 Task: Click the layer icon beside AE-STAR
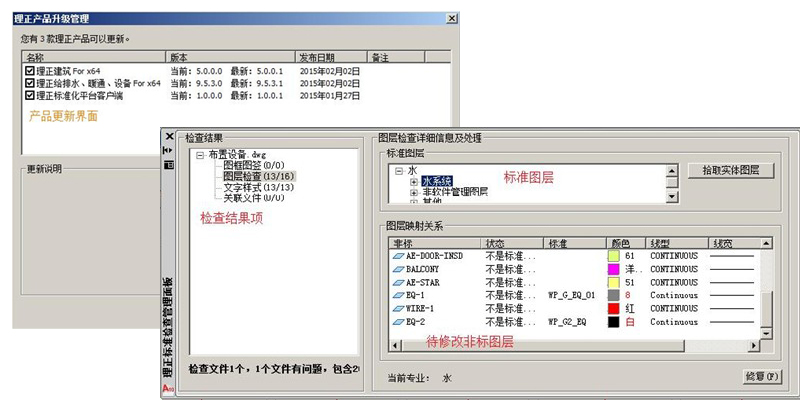397,282
